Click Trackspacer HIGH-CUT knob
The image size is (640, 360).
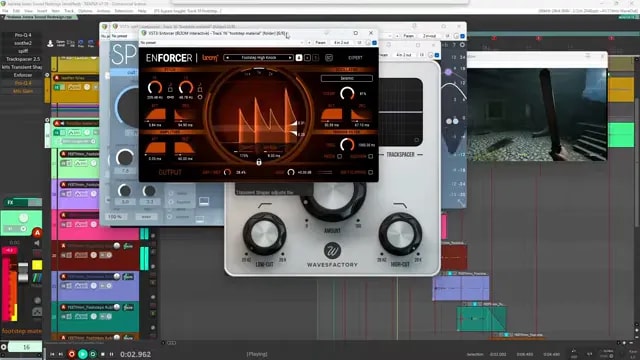400,234
